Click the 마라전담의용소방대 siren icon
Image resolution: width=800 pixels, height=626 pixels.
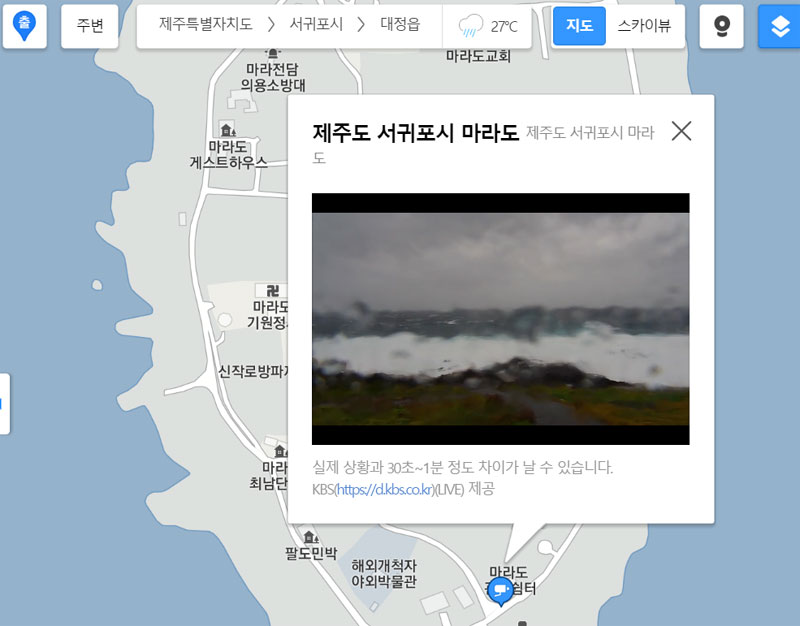[273, 53]
